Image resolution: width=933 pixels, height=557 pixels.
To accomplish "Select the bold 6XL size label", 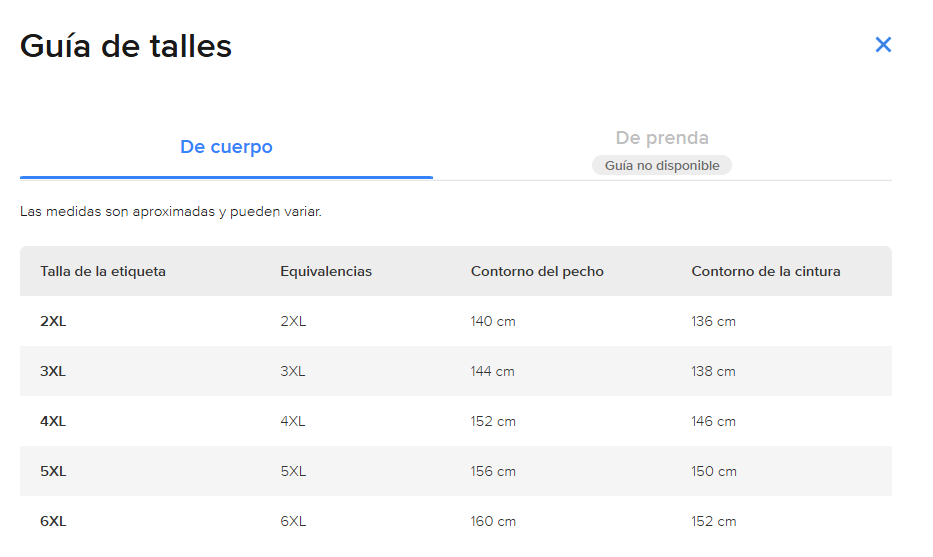I will pos(53,521).
